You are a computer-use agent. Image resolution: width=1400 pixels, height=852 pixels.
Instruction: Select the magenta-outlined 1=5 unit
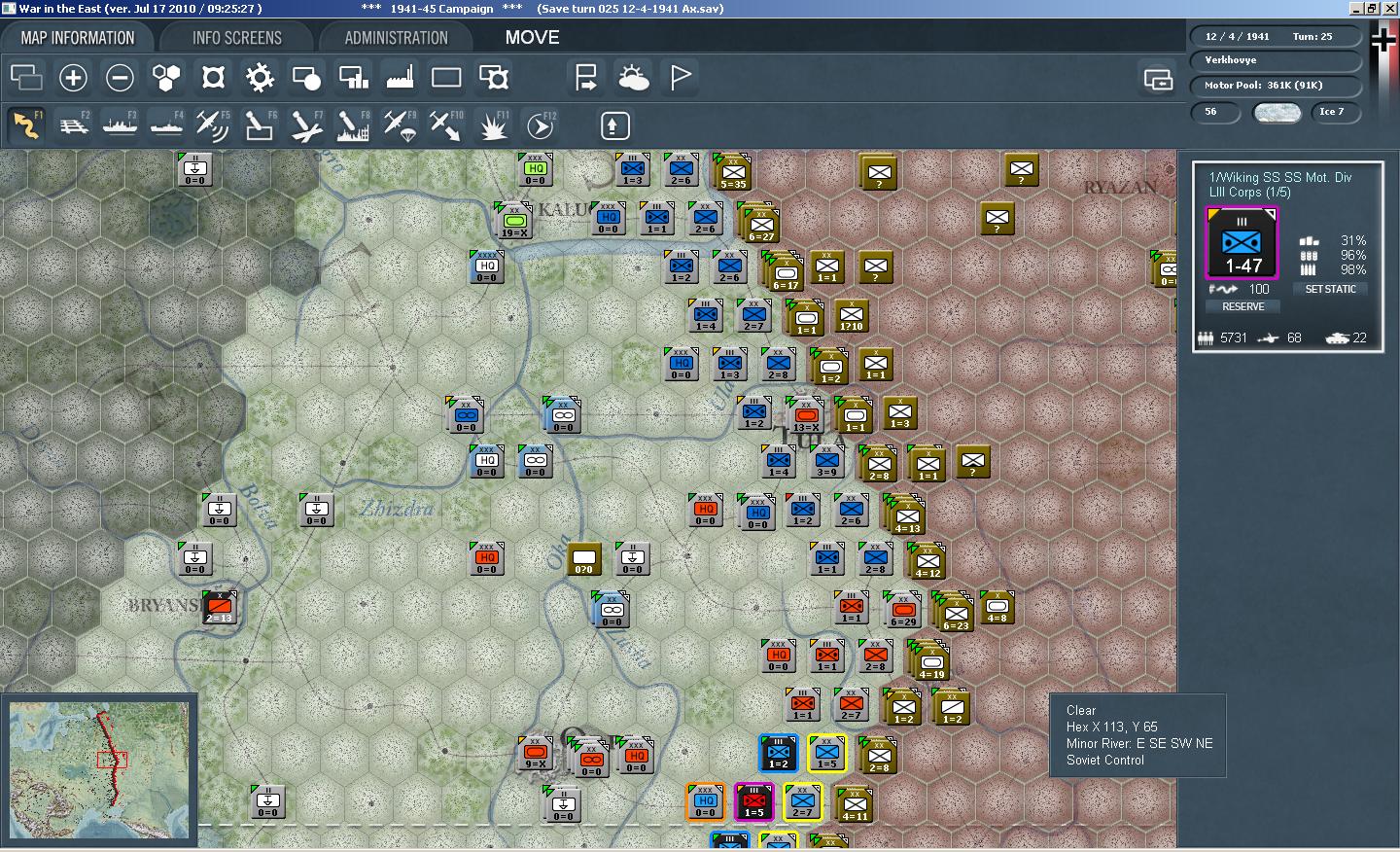click(x=753, y=802)
